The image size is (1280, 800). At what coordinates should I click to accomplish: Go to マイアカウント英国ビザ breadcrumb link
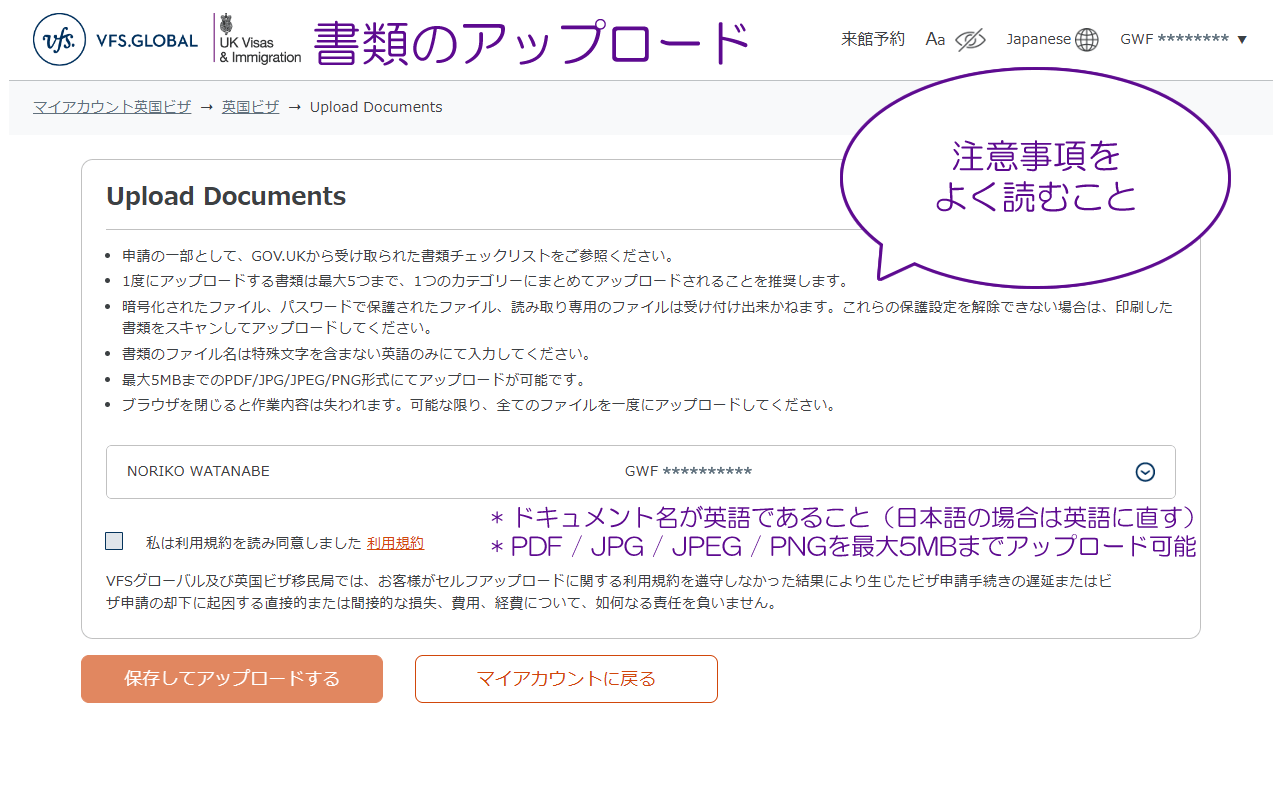click(x=112, y=107)
